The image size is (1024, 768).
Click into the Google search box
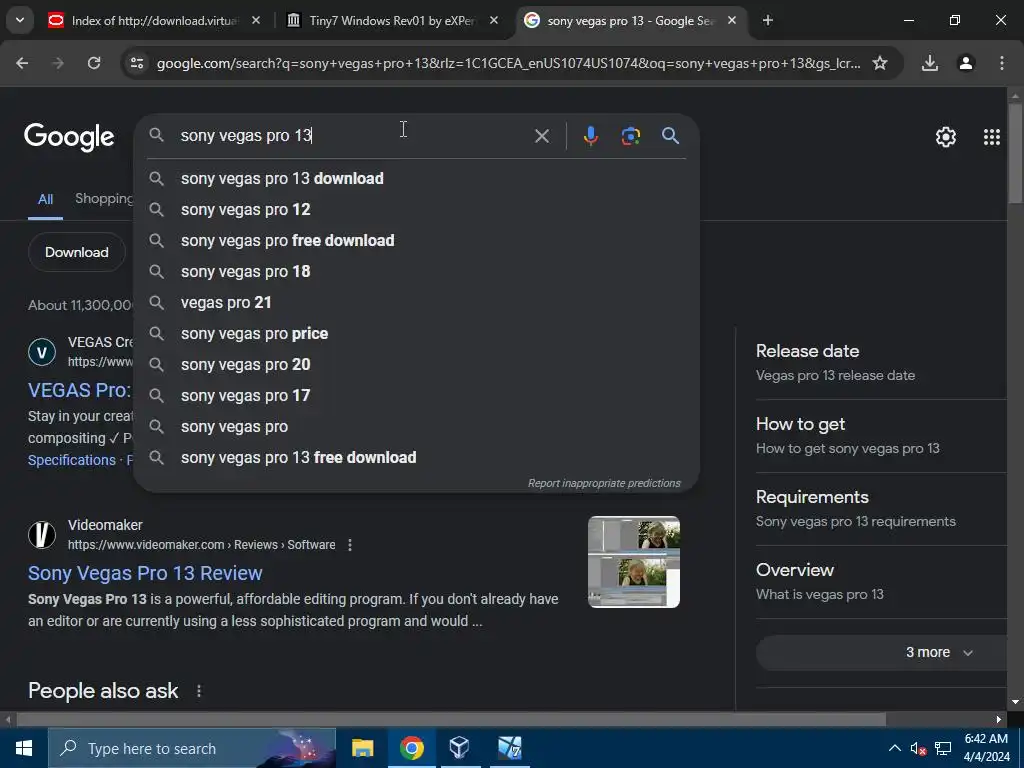click(353, 136)
